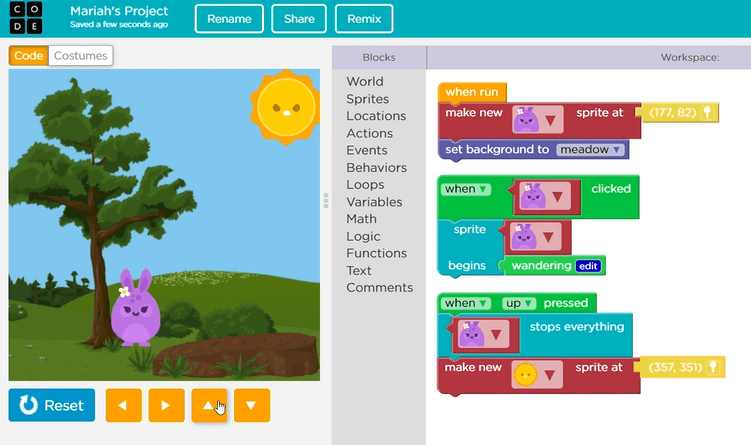
Task: Click the purple bunny sprite on stage
Action: 137,308
